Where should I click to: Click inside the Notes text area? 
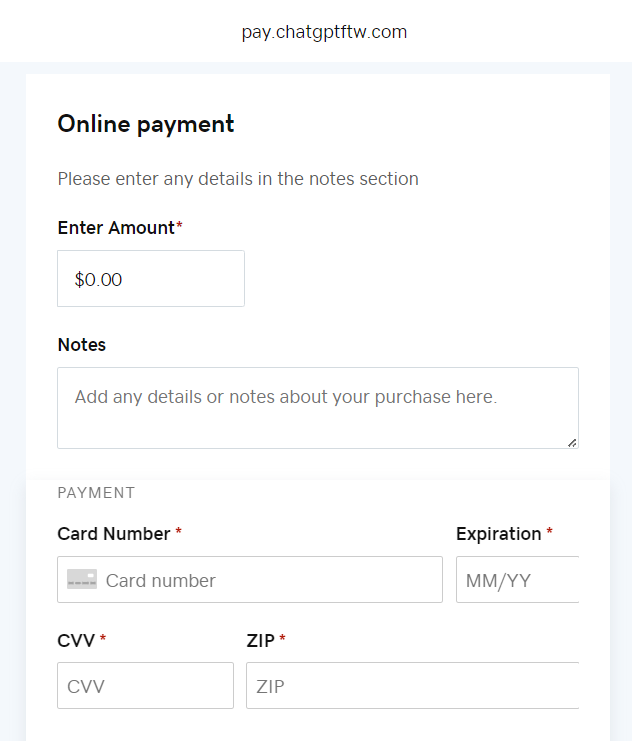(x=317, y=408)
